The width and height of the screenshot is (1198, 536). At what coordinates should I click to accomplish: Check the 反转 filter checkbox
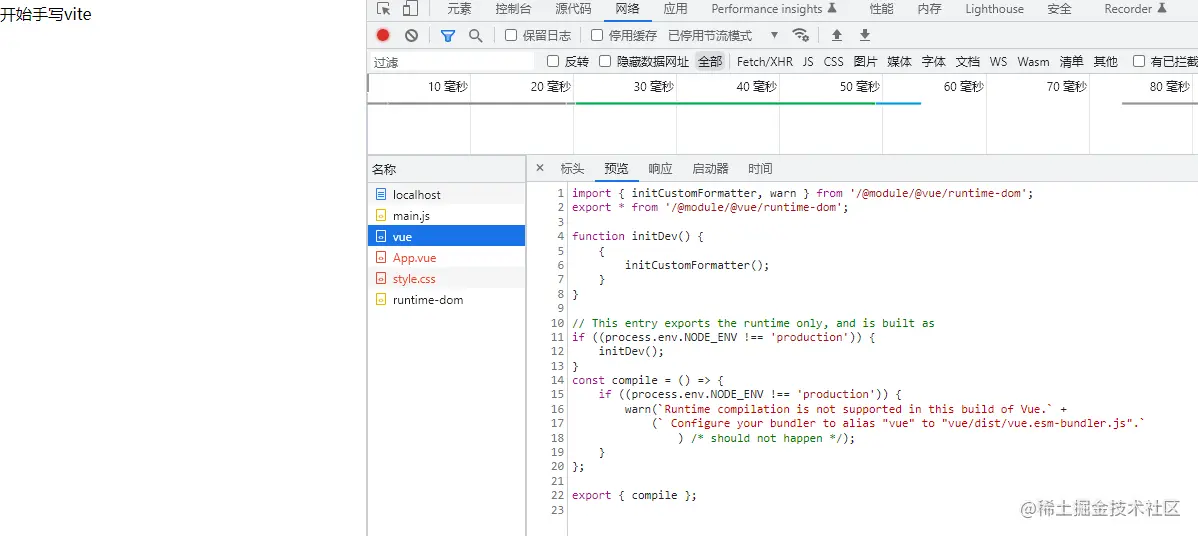coord(553,61)
